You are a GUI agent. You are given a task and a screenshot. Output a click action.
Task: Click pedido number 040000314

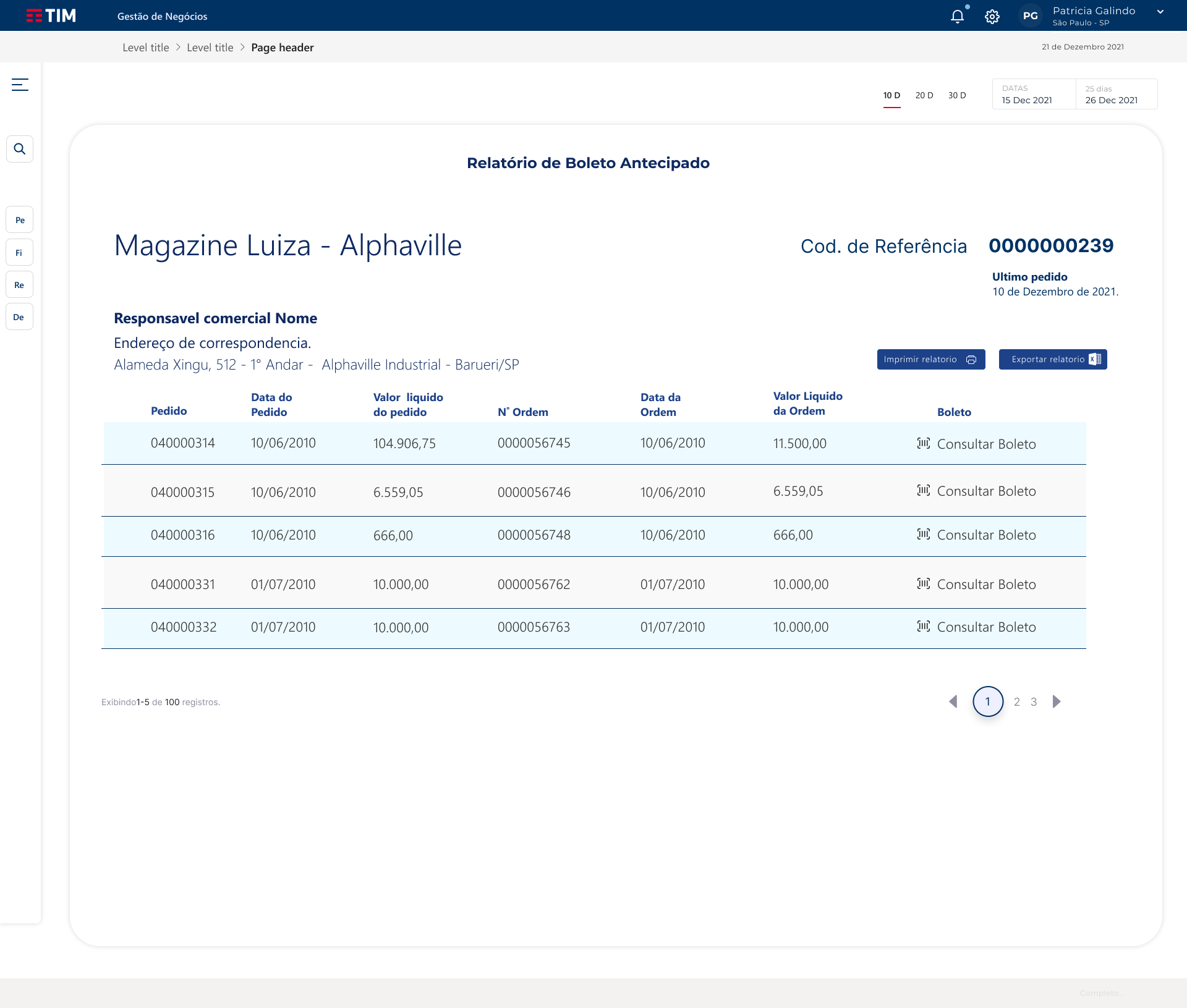pyautogui.click(x=183, y=443)
